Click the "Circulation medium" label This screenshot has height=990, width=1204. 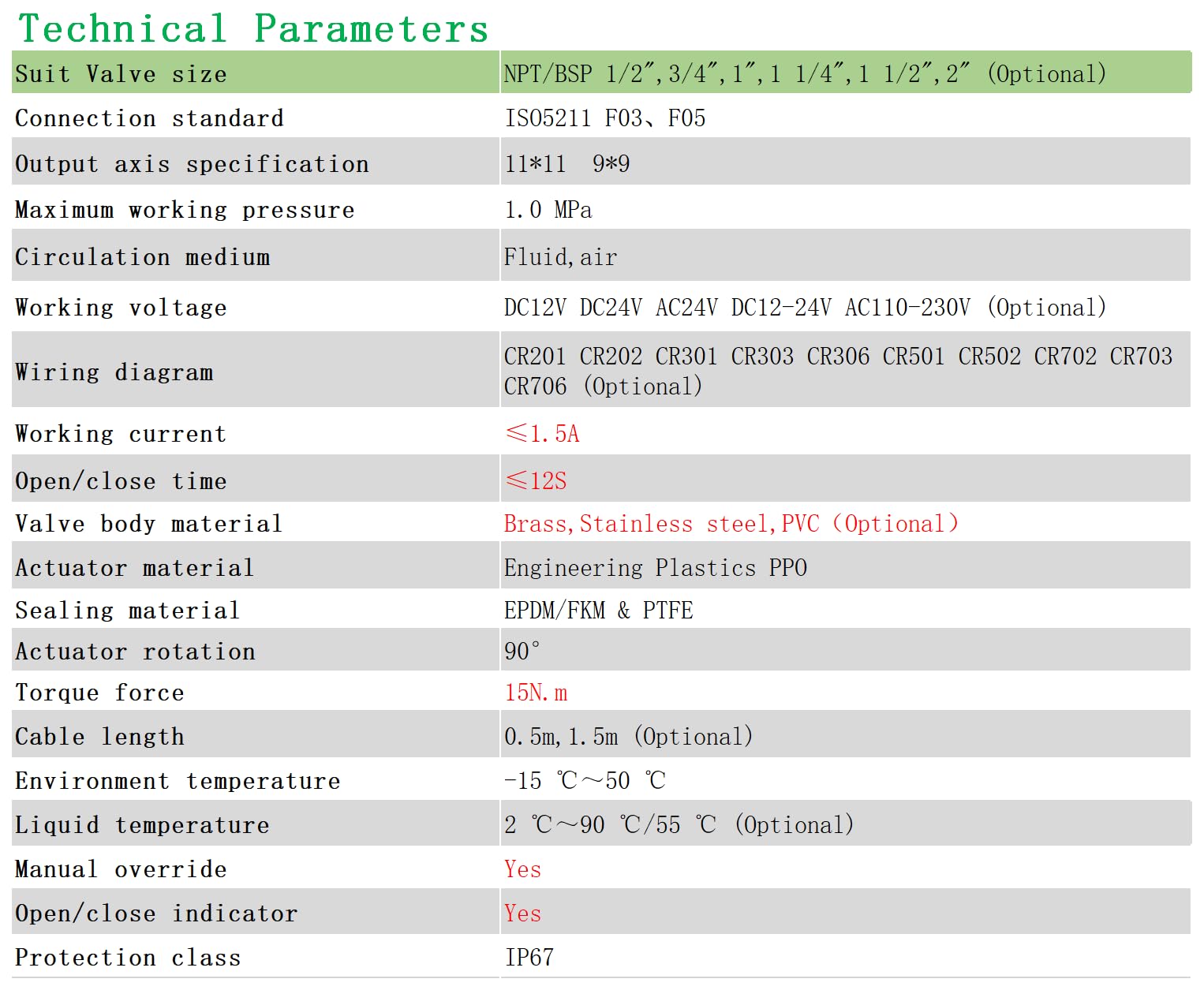pyautogui.click(x=143, y=257)
